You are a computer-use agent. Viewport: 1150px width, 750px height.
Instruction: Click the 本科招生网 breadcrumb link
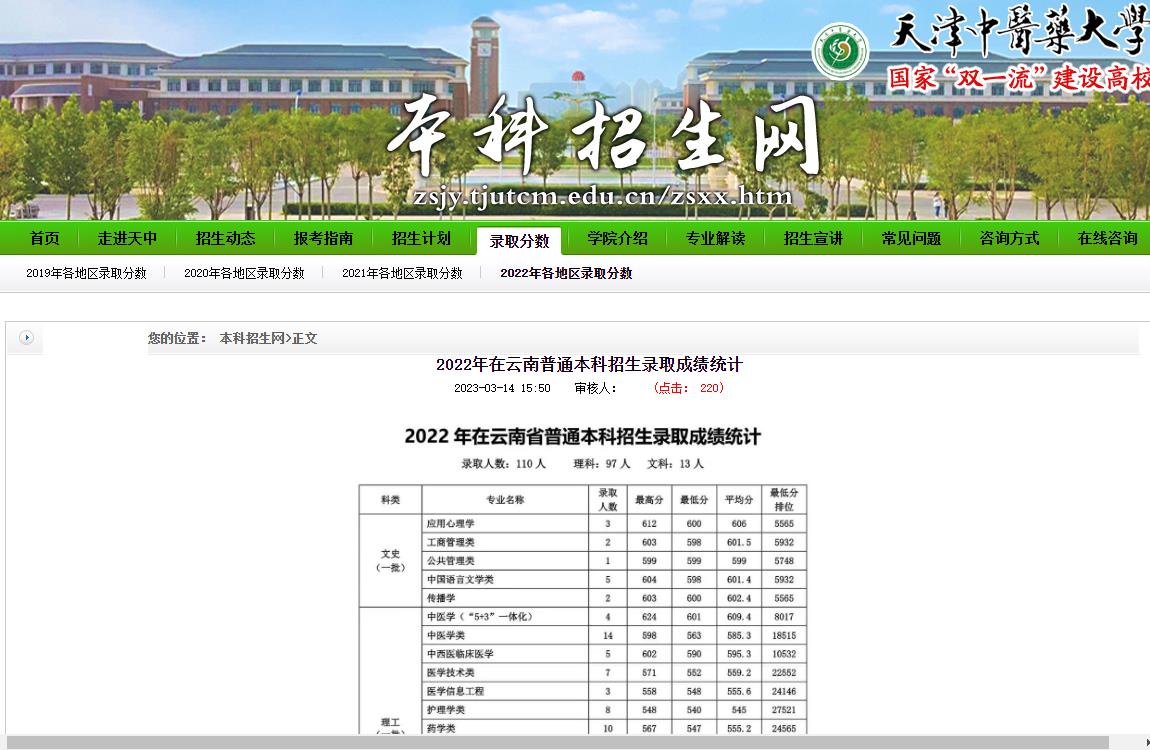click(x=252, y=338)
